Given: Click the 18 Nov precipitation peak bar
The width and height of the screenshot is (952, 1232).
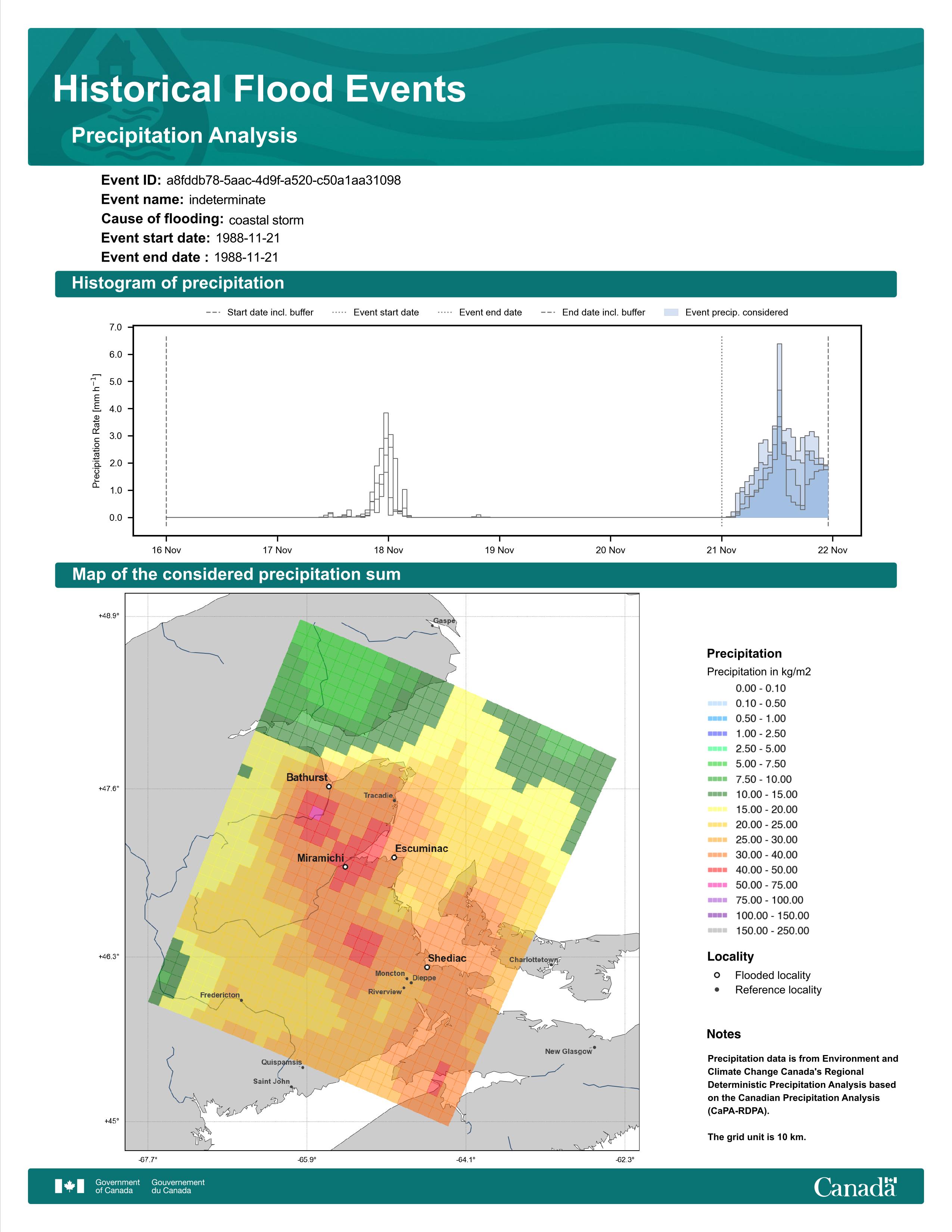Looking at the screenshot, I should pyautogui.click(x=386, y=465).
